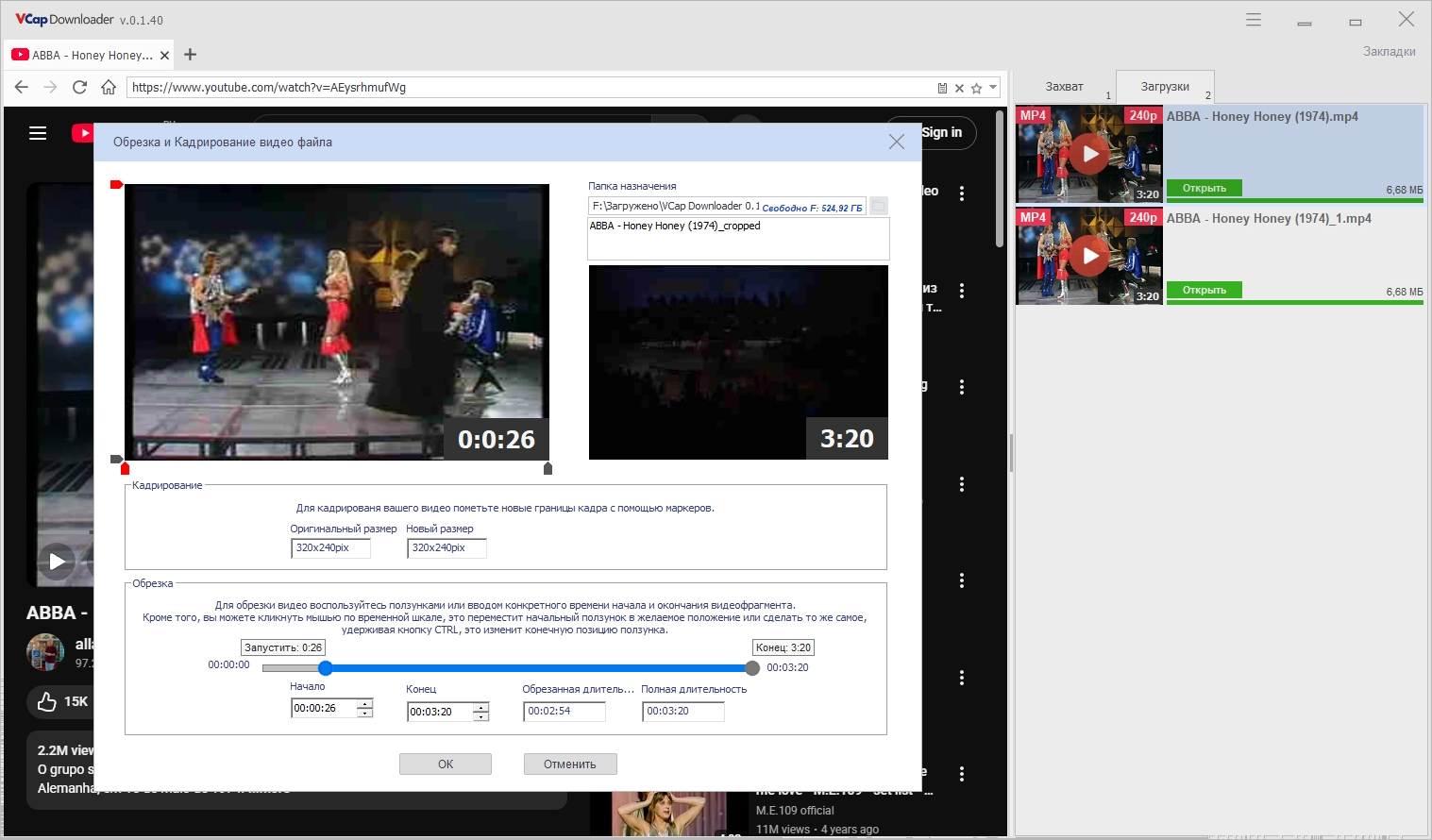Expand the address bar history dropdown arrow
1432x840 pixels.
[993, 87]
